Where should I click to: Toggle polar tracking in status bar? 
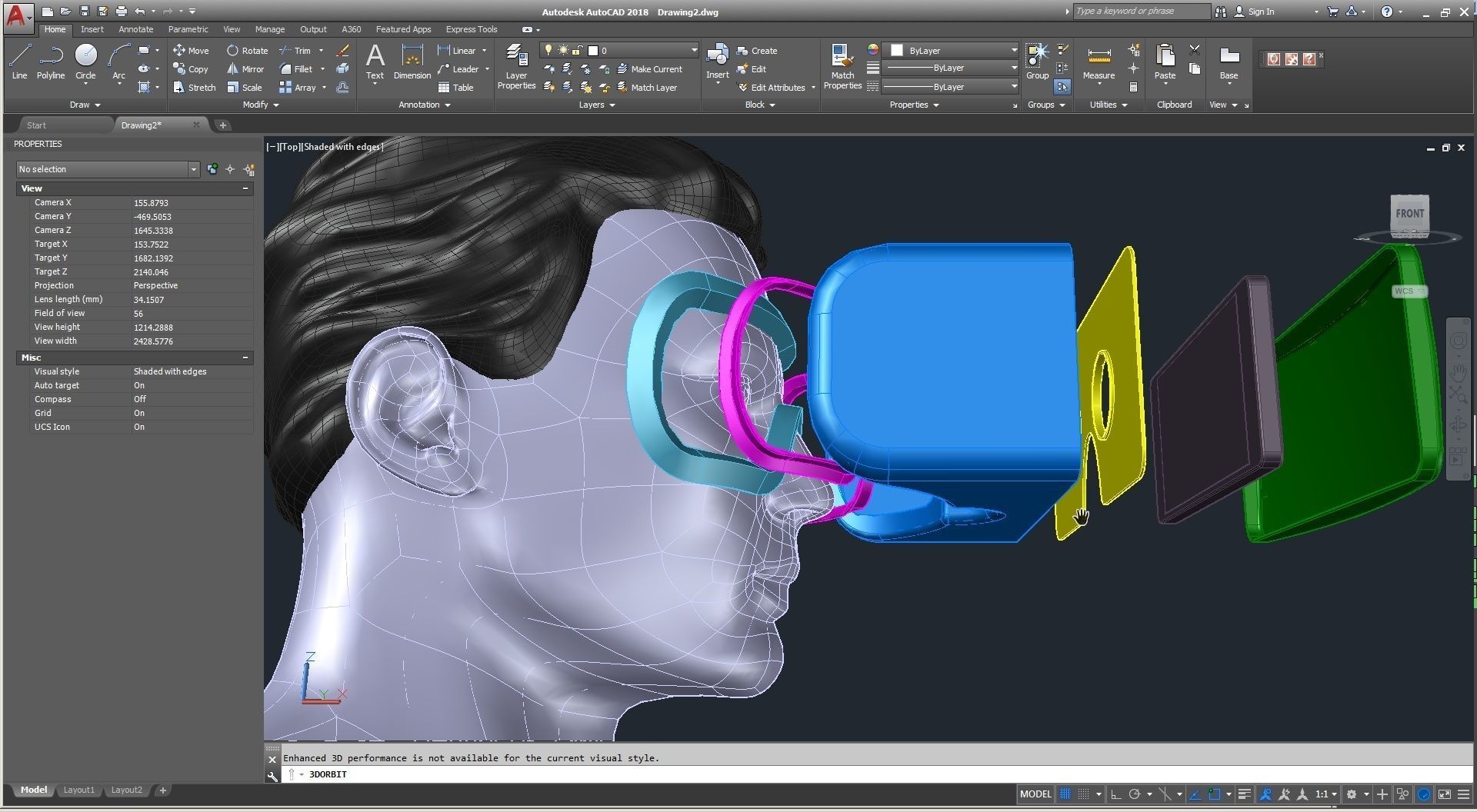coord(1134,794)
